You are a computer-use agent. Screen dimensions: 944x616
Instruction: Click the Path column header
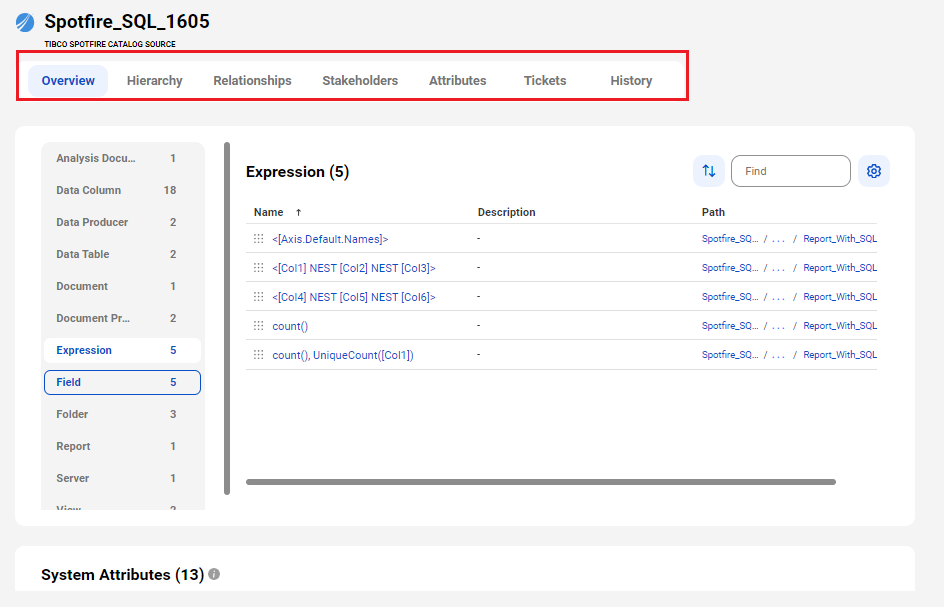(x=713, y=212)
